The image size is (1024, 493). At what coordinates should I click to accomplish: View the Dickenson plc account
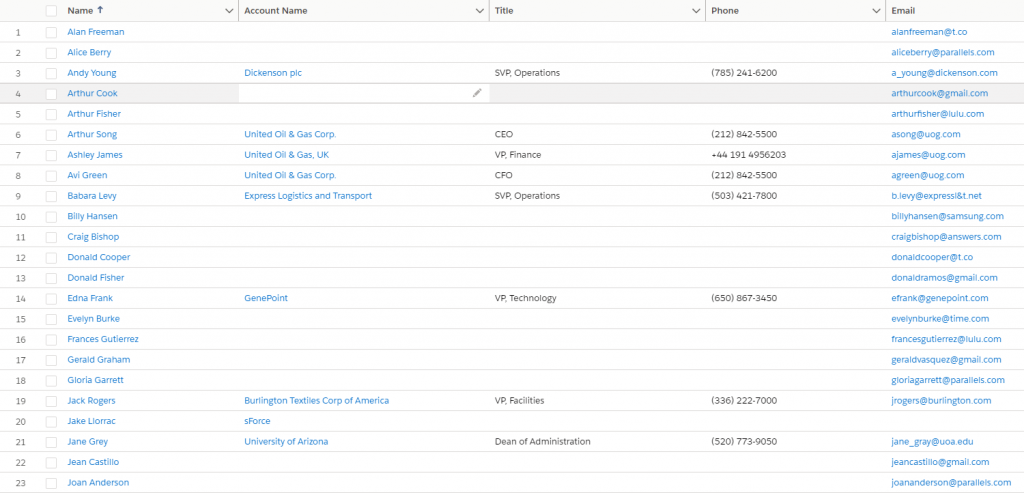pos(273,73)
